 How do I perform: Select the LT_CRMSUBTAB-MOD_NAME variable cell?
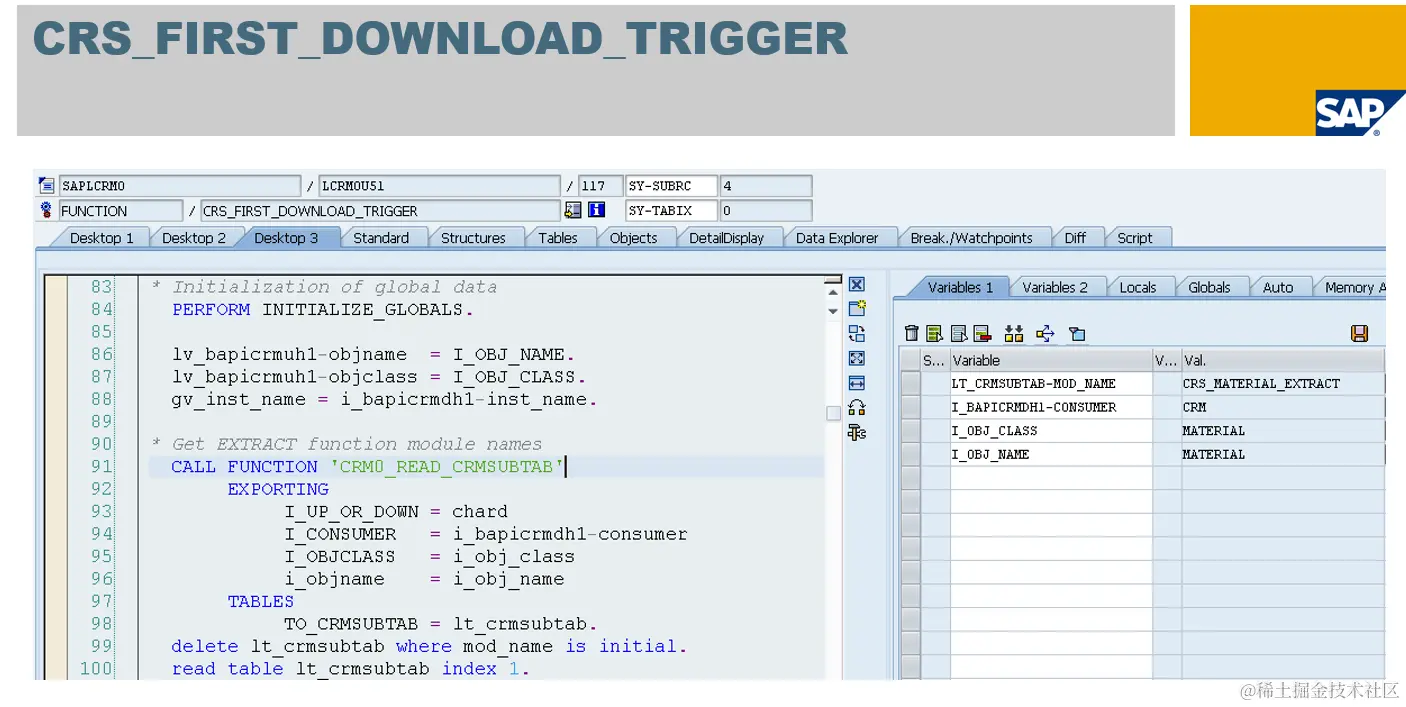(x=1051, y=384)
